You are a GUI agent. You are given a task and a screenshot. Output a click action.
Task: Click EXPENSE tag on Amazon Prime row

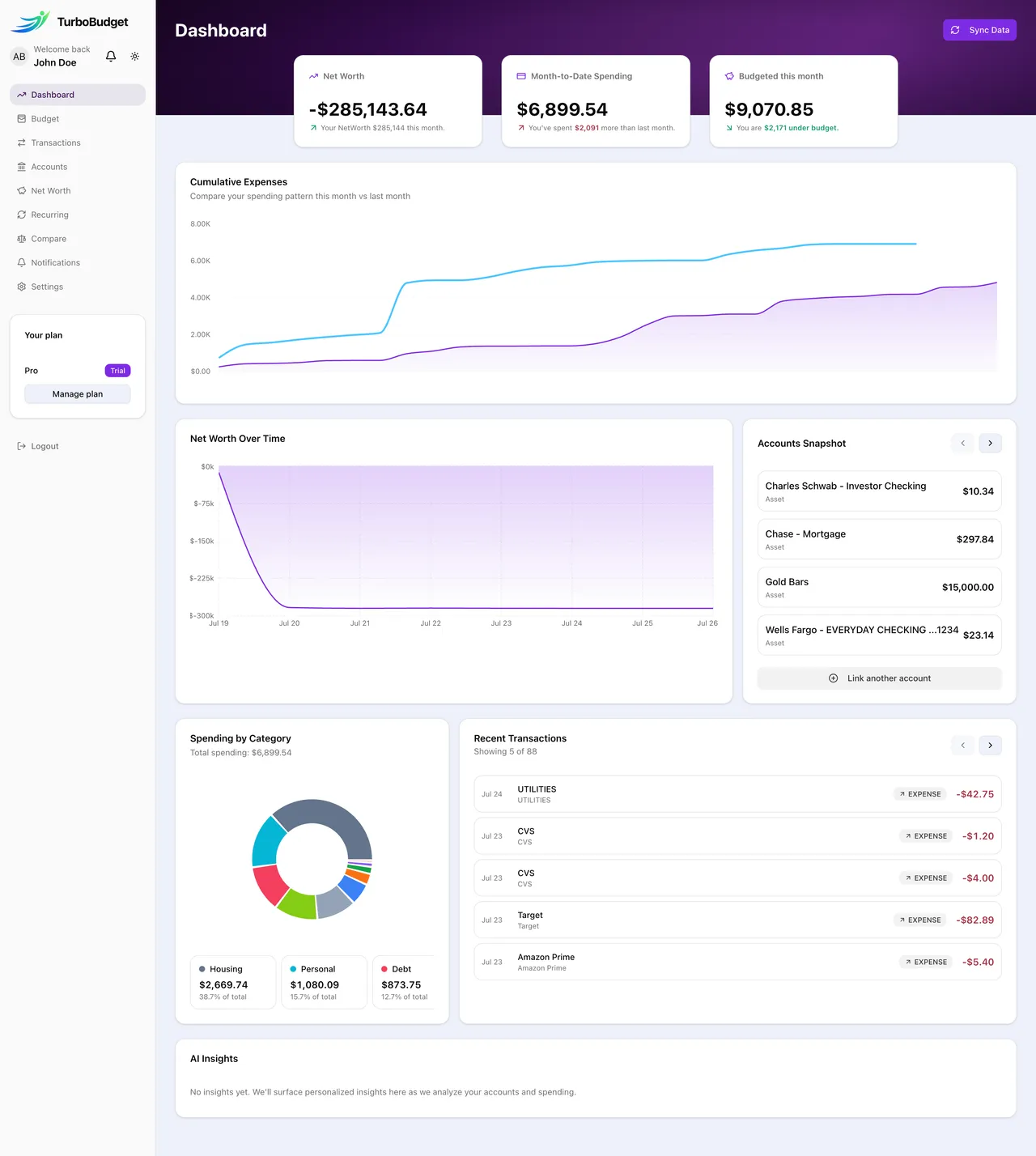click(926, 962)
